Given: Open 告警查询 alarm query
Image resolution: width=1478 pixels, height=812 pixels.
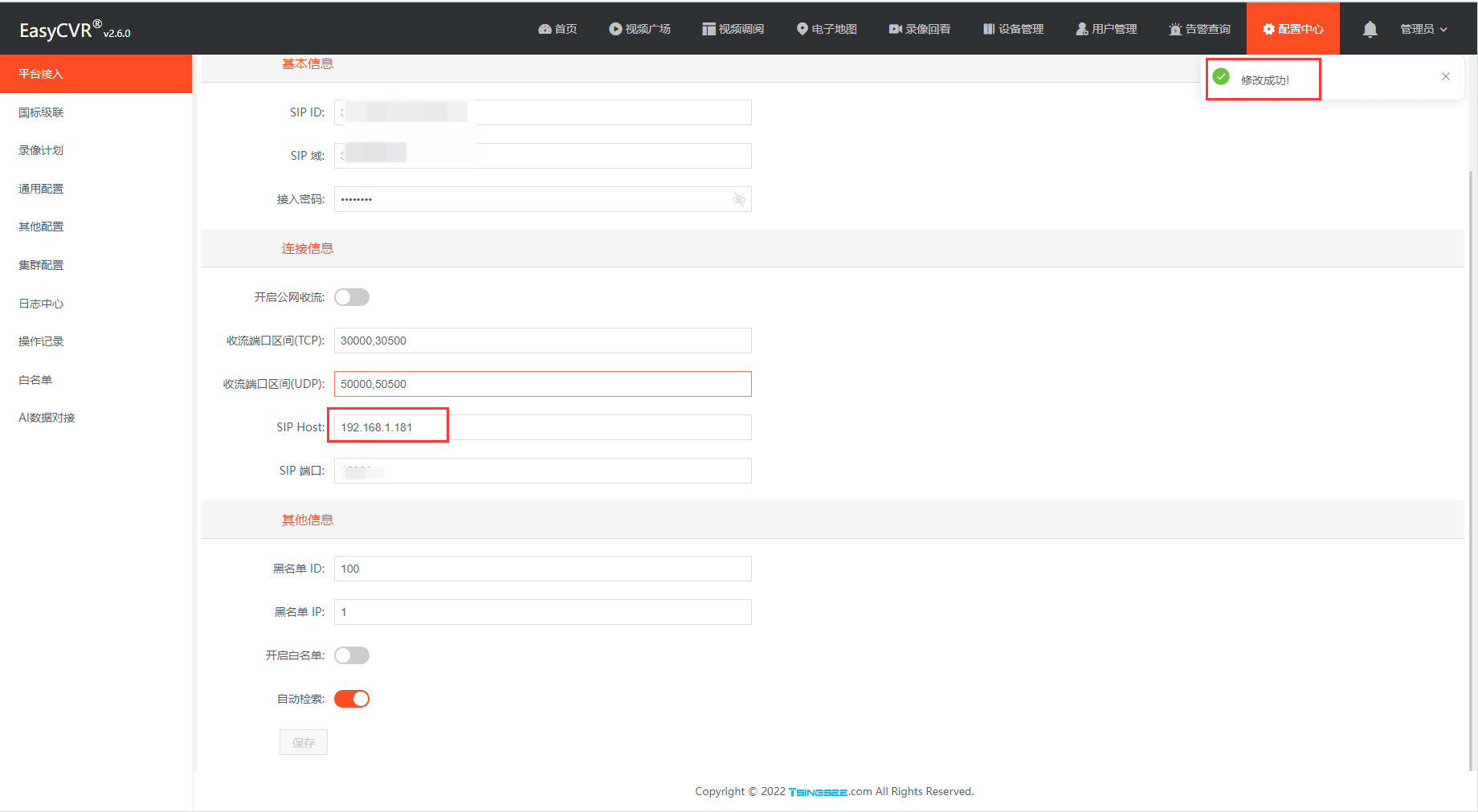Looking at the screenshot, I should 1200,28.
